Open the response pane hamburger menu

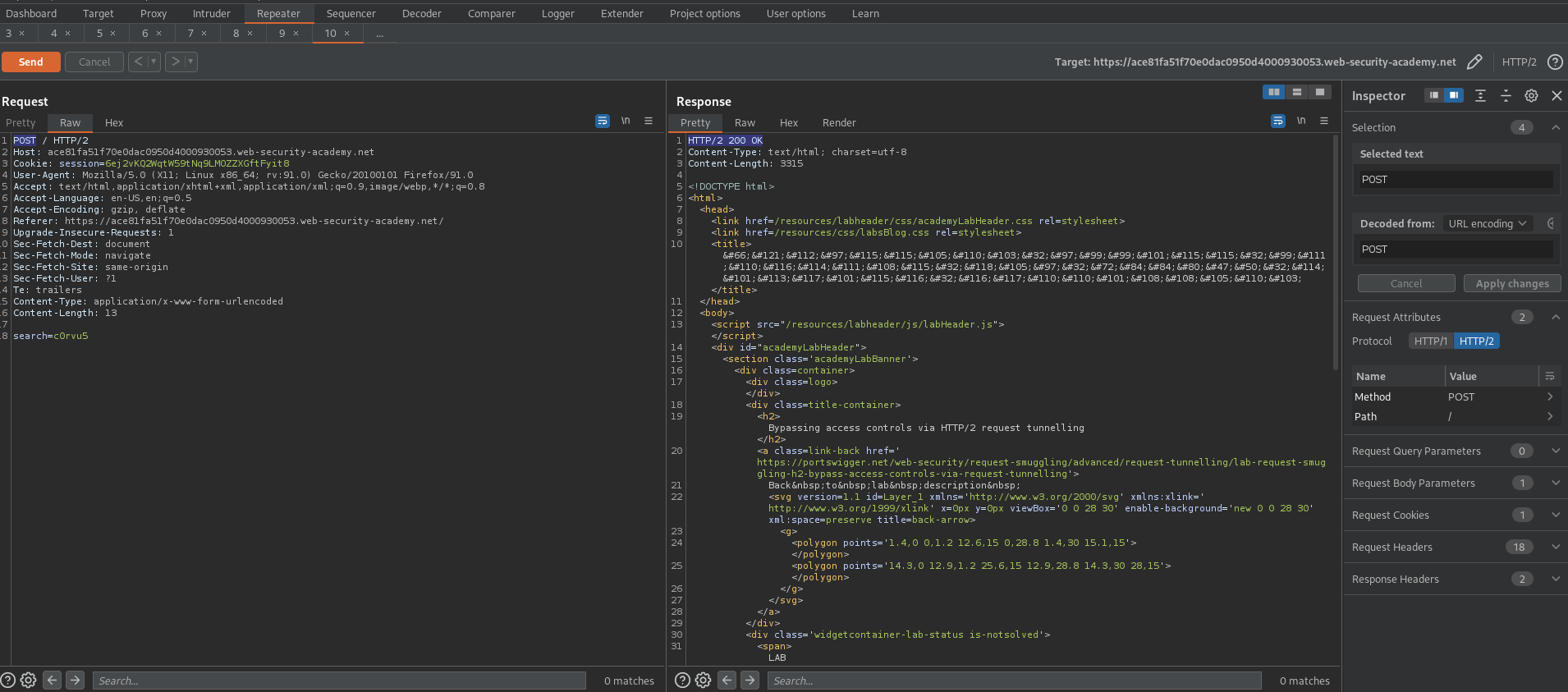point(1324,121)
